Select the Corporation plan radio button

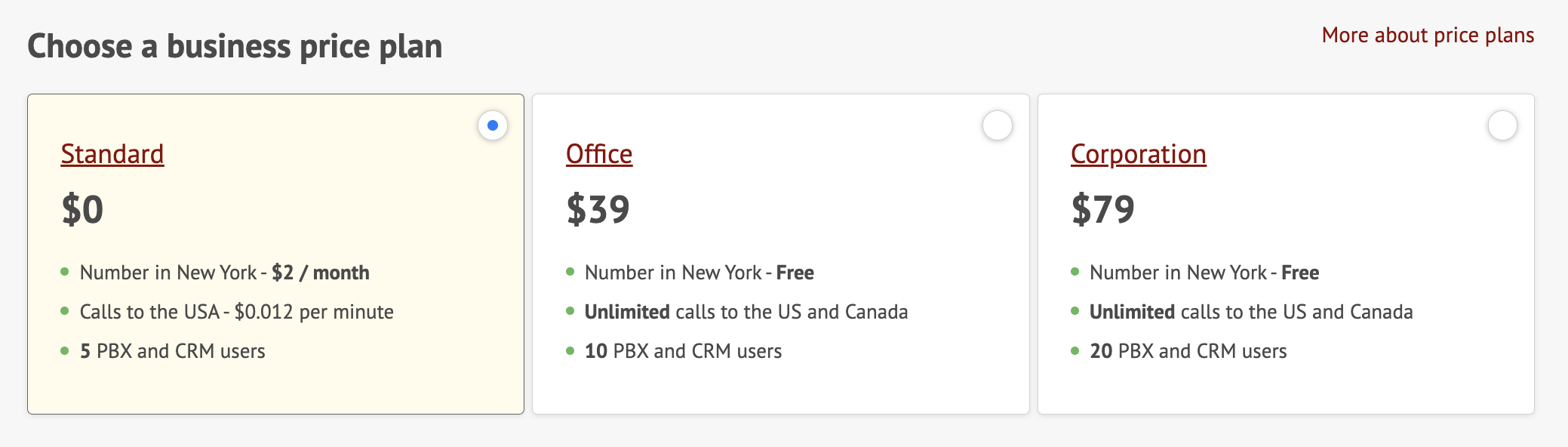(x=1502, y=126)
